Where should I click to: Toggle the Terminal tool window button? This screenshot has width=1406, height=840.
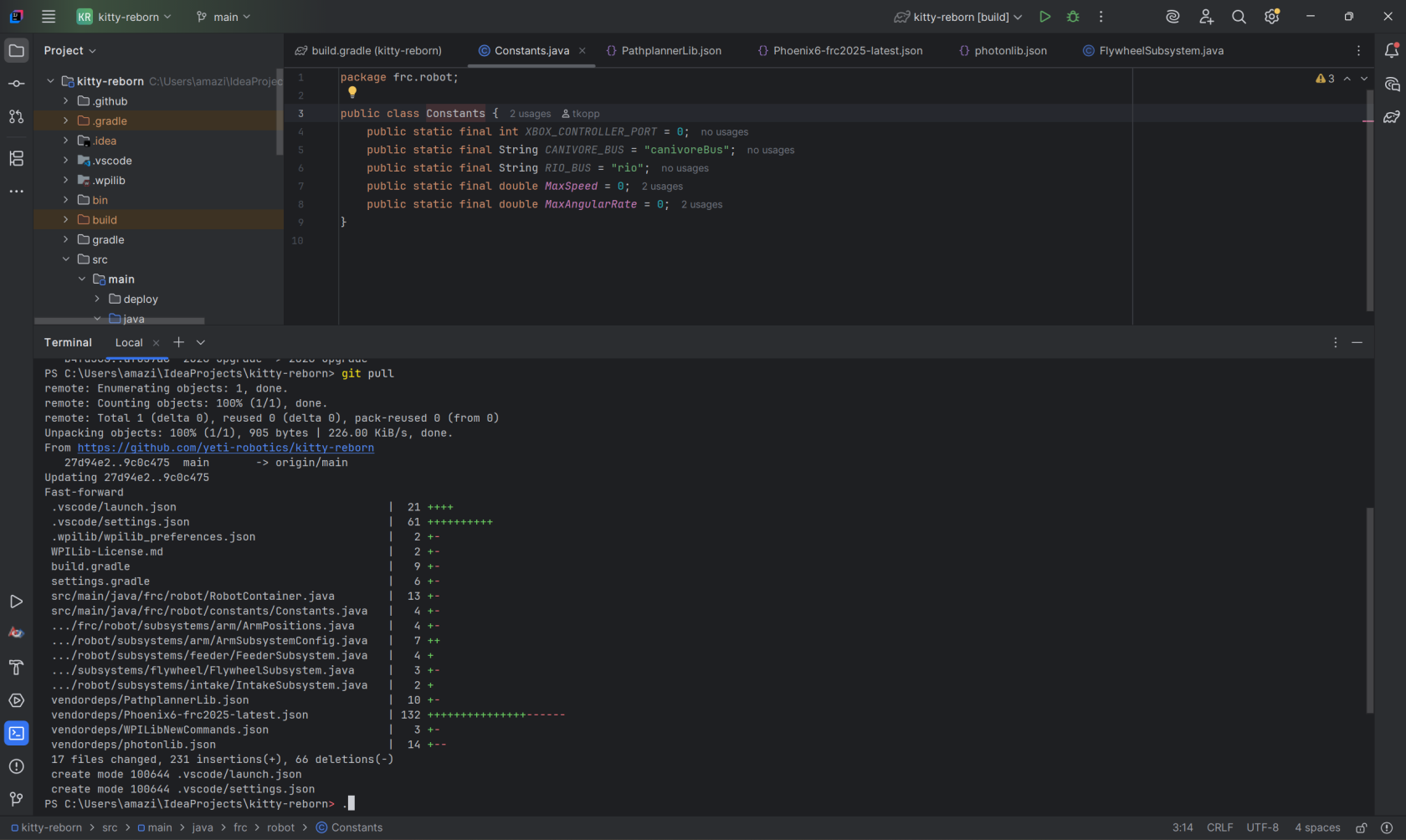click(16, 734)
